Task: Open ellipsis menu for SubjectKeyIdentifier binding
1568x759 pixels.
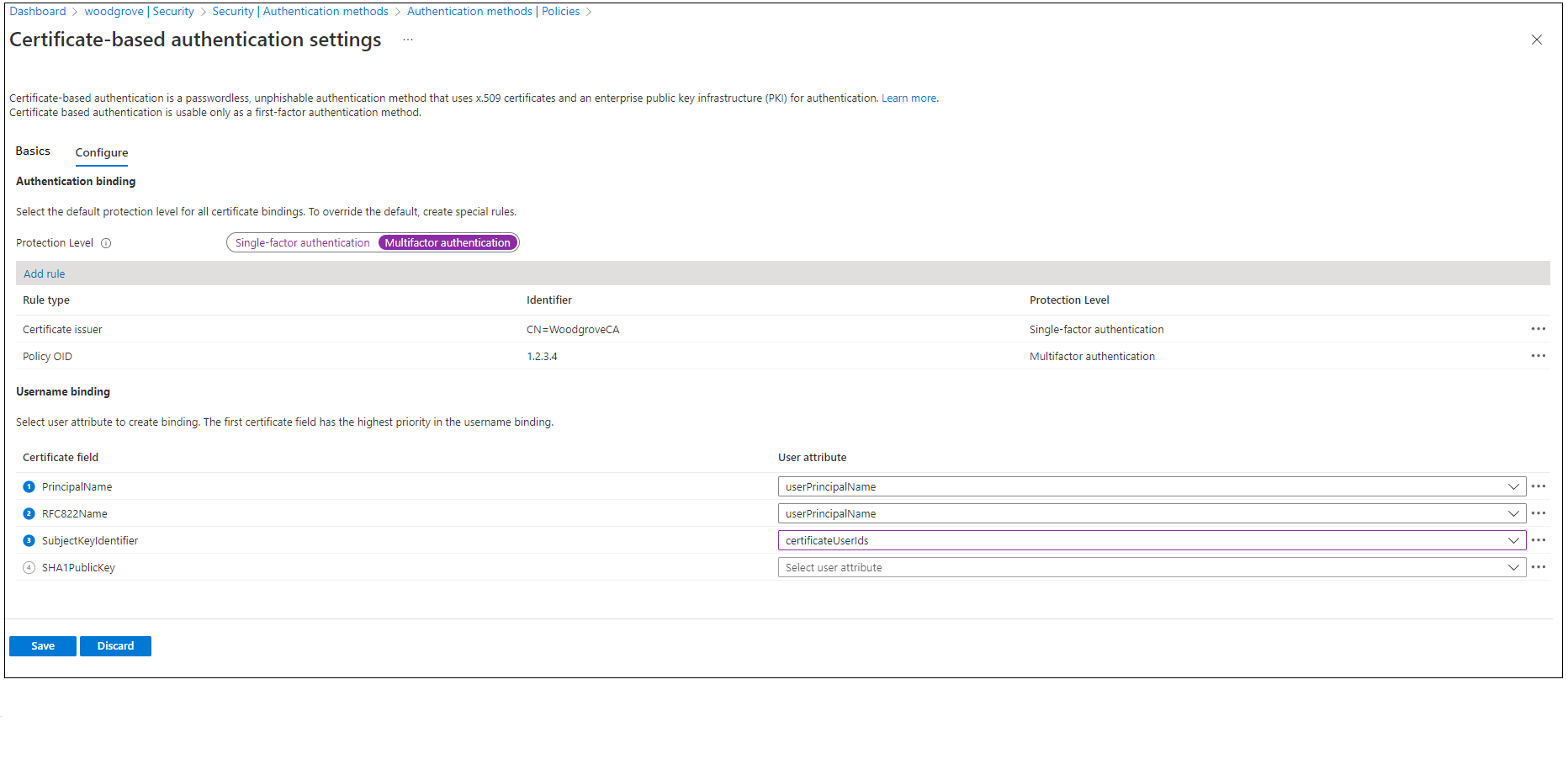Action: point(1538,540)
